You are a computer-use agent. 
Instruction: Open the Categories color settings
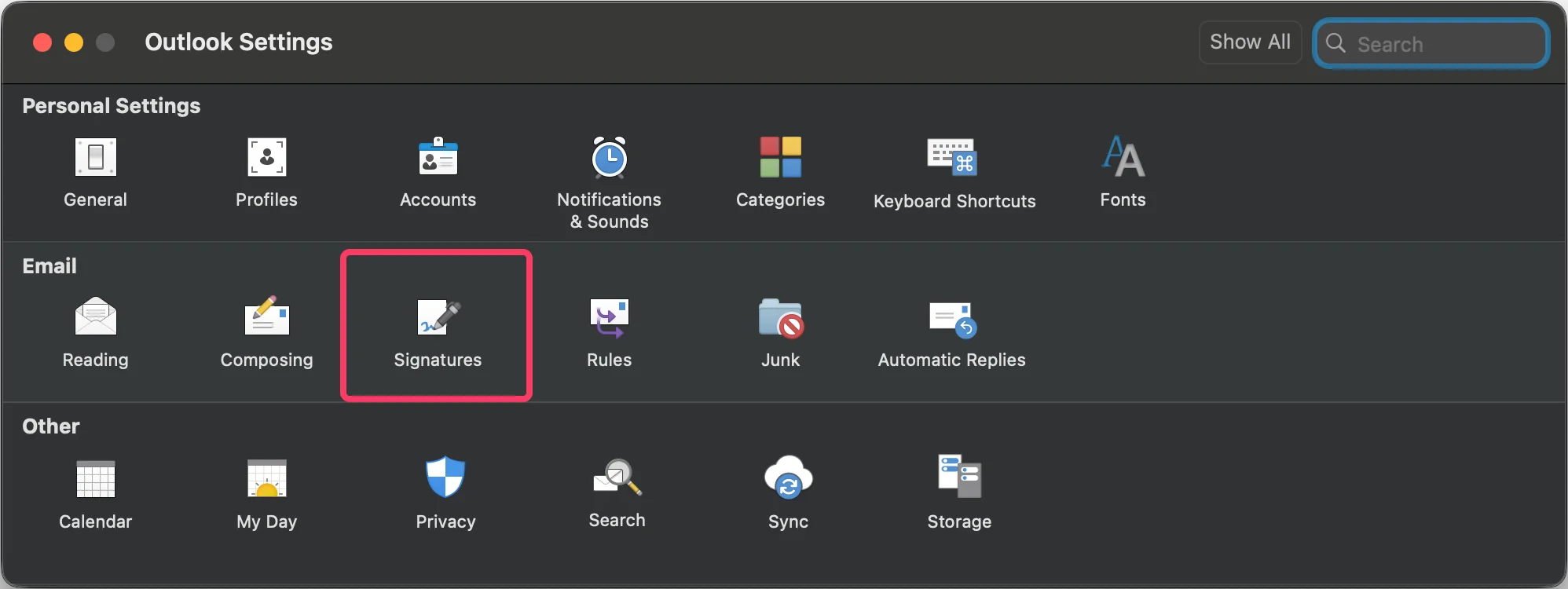[780, 172]
